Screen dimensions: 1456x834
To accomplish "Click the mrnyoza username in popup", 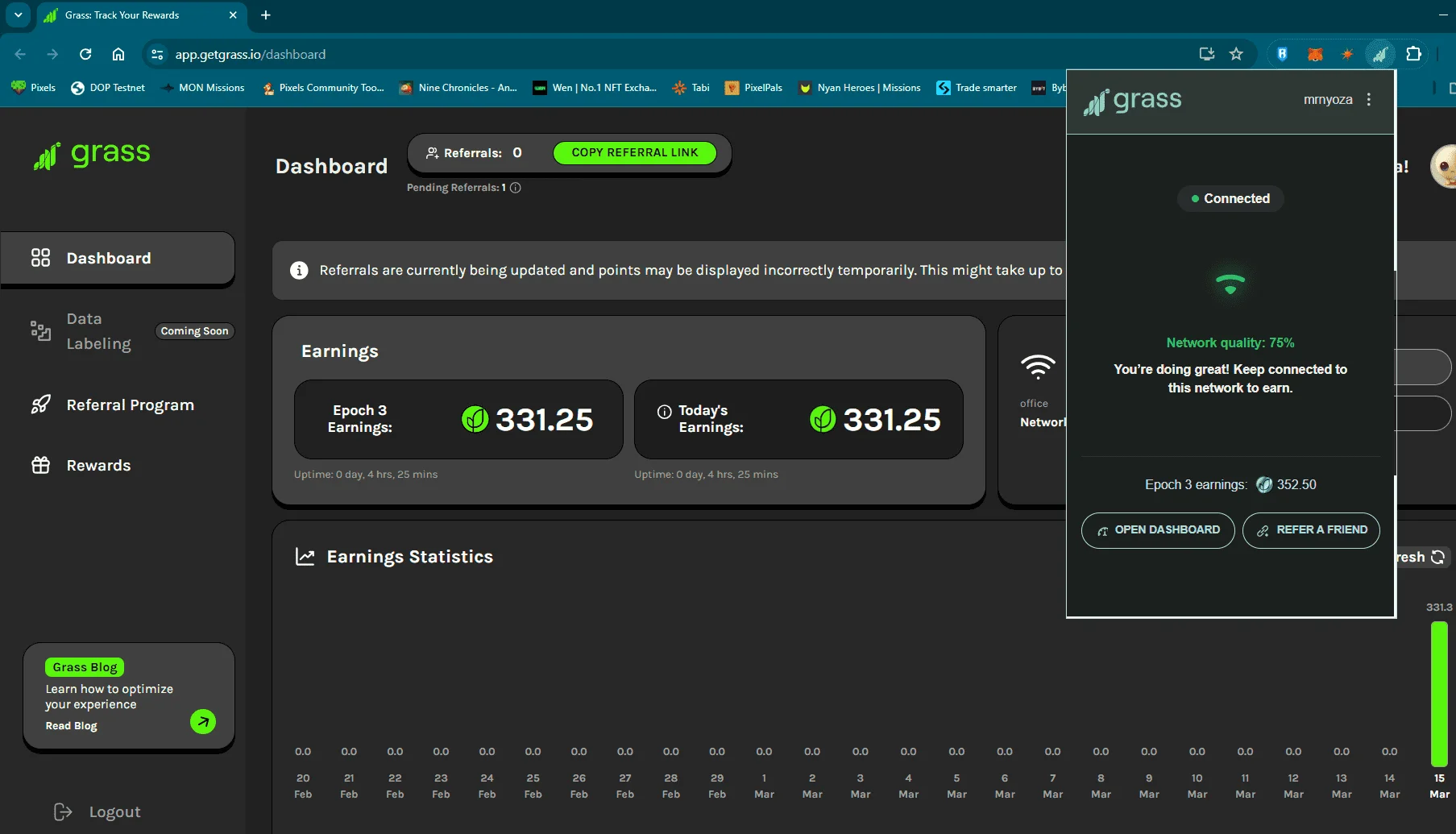I will [1328, 99].
